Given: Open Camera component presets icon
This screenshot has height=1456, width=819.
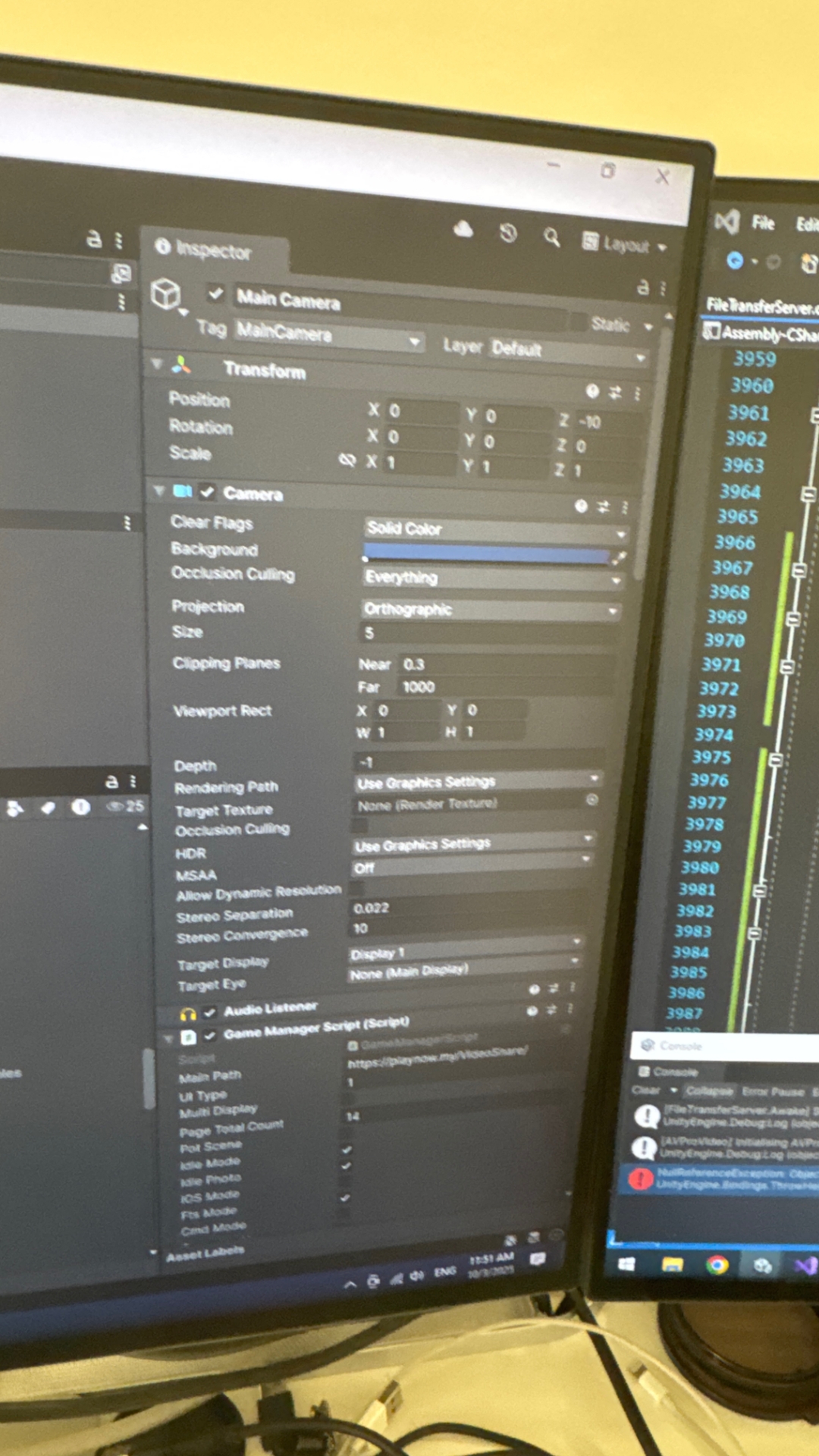Looking at the screenshot, I should pyautogui.click(x=603, y=507).
